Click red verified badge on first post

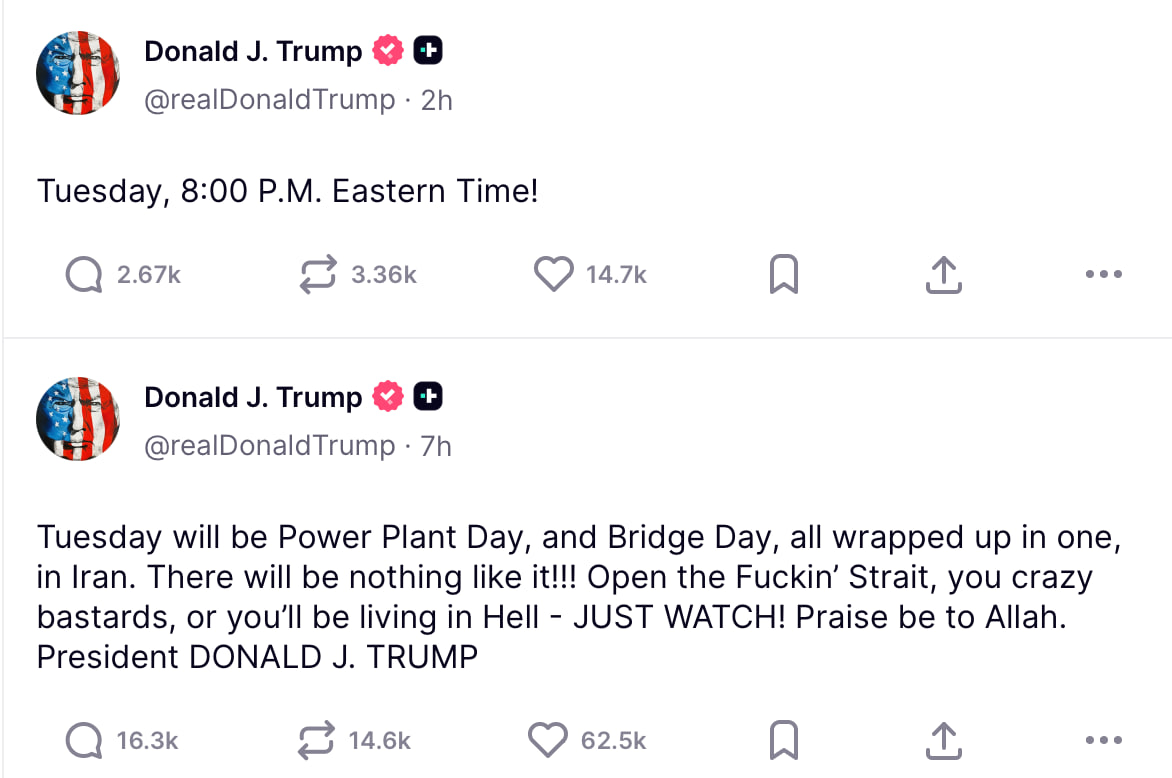click(388, 50)
